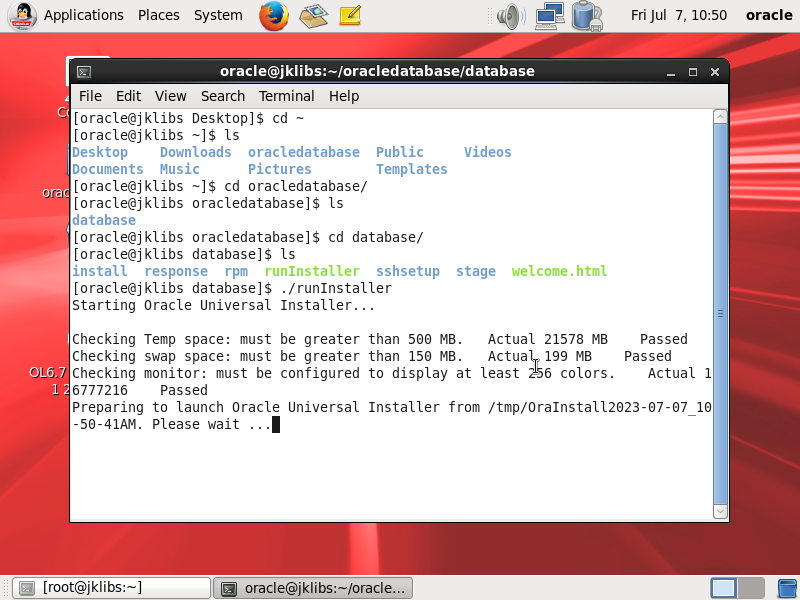This screenshot has height=600, width=800.
Task: Open the Applications menu
Action: (x=84, y=15)
